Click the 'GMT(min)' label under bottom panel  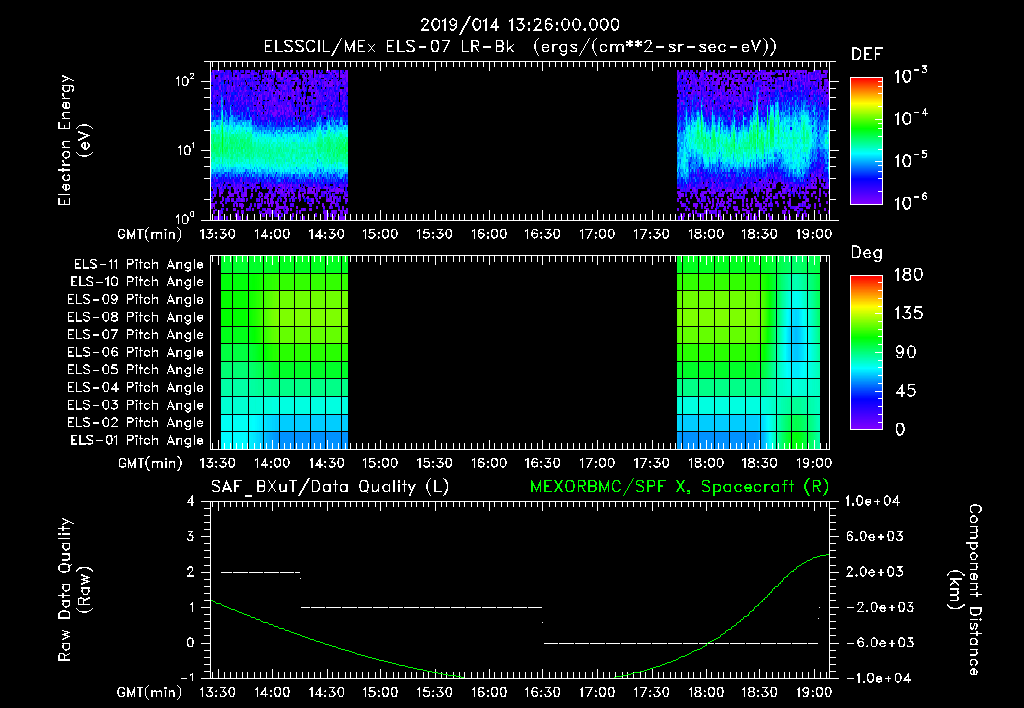coord(150,692)
